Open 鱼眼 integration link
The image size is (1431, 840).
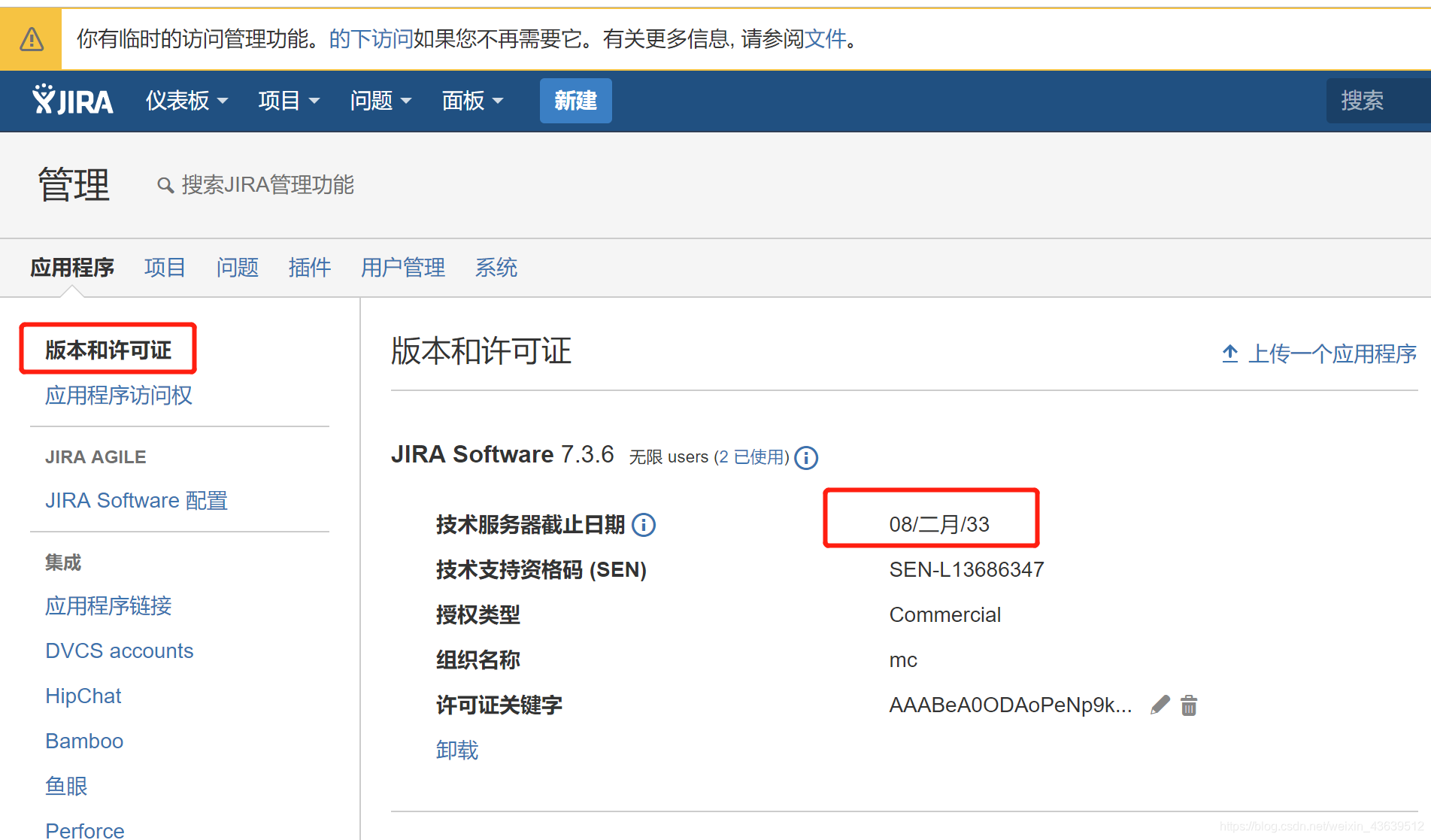[66, 787]
